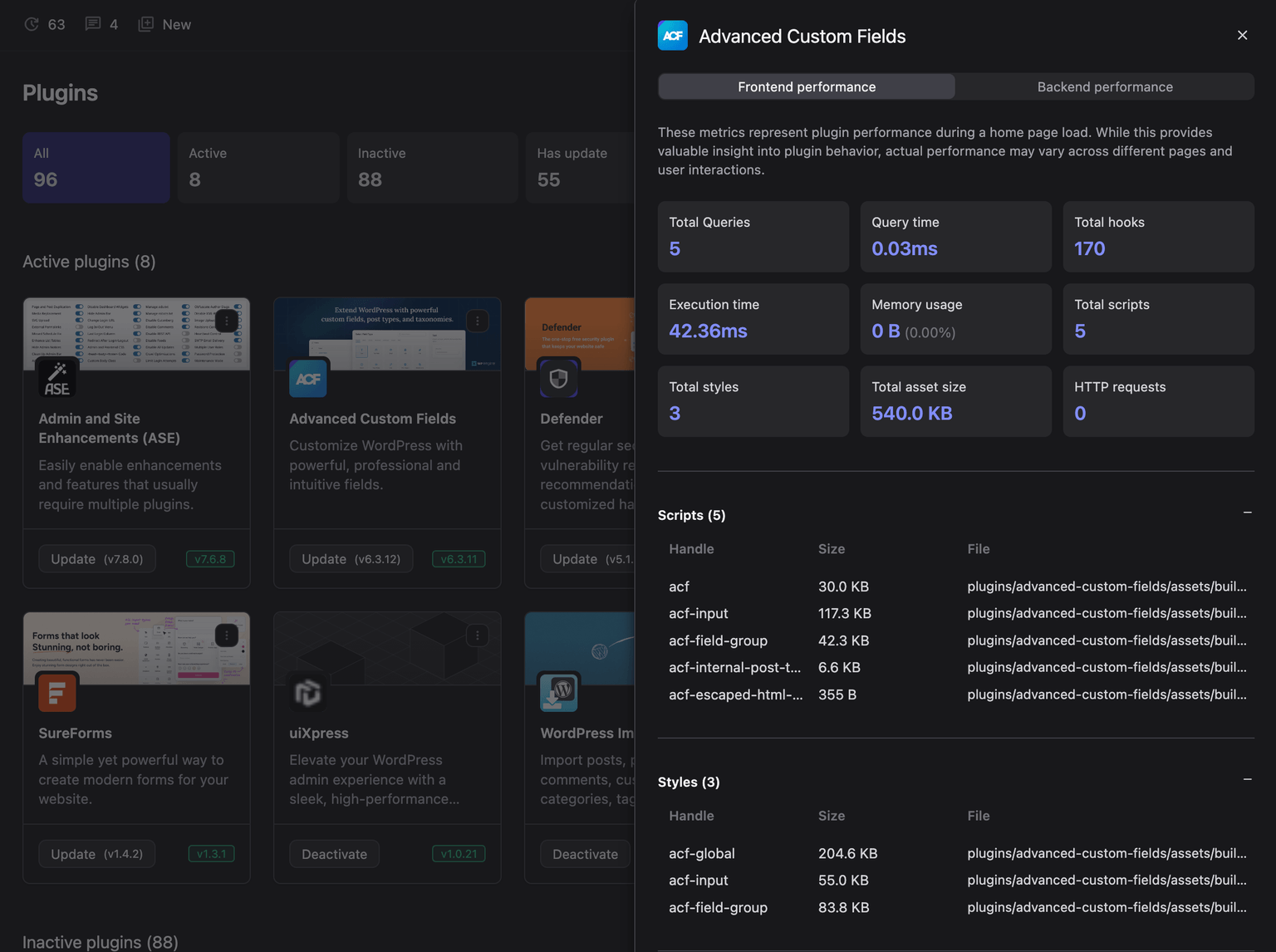Image resolution: width=1276 pixels, height=952 pixels.
Task: Click the Total asset size 540.0 KB card
Action: [x=956, y=401]
